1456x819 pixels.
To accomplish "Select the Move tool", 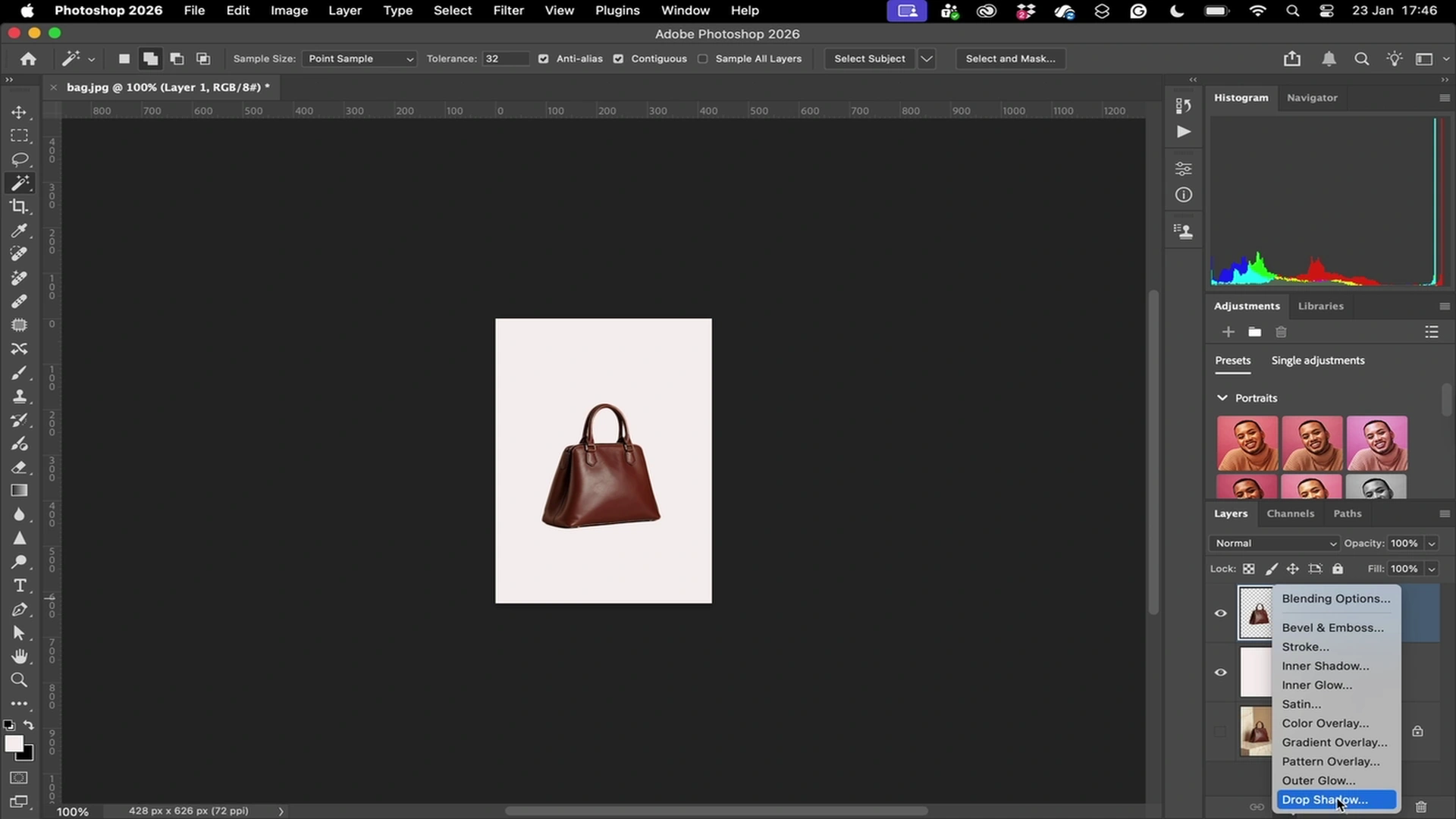I will coord(19,112).
